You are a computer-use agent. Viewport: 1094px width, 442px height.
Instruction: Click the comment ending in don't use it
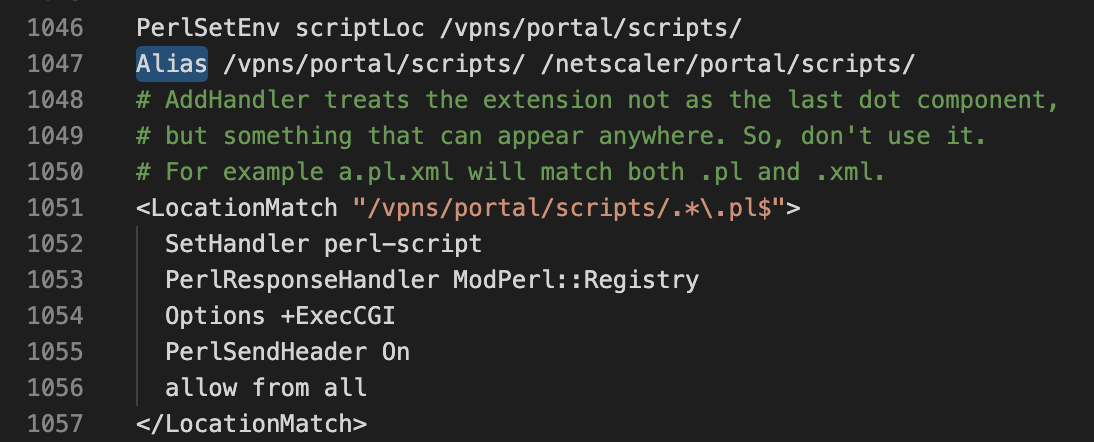tap(562, 136)
